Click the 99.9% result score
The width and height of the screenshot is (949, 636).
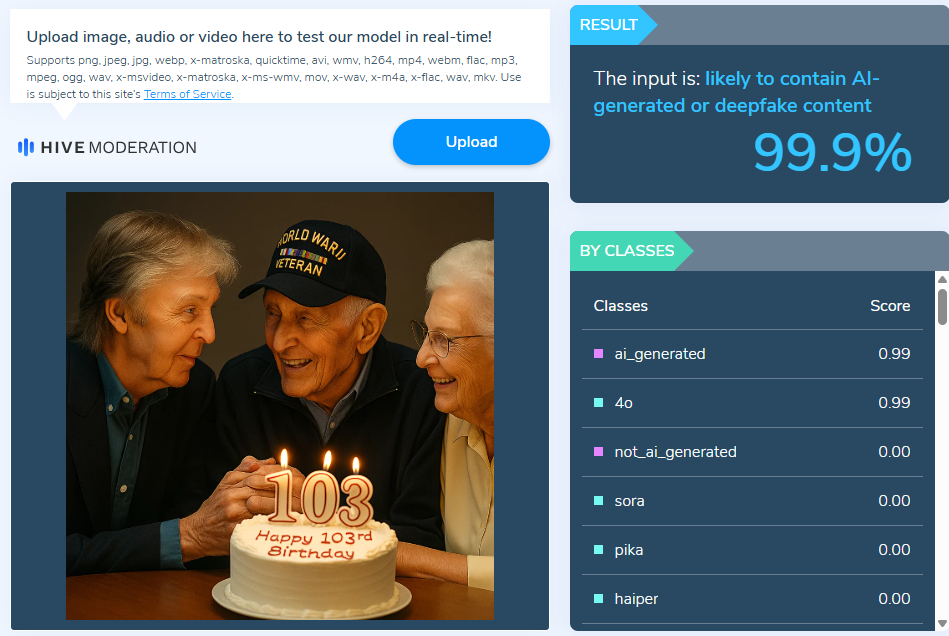(832, 152)
